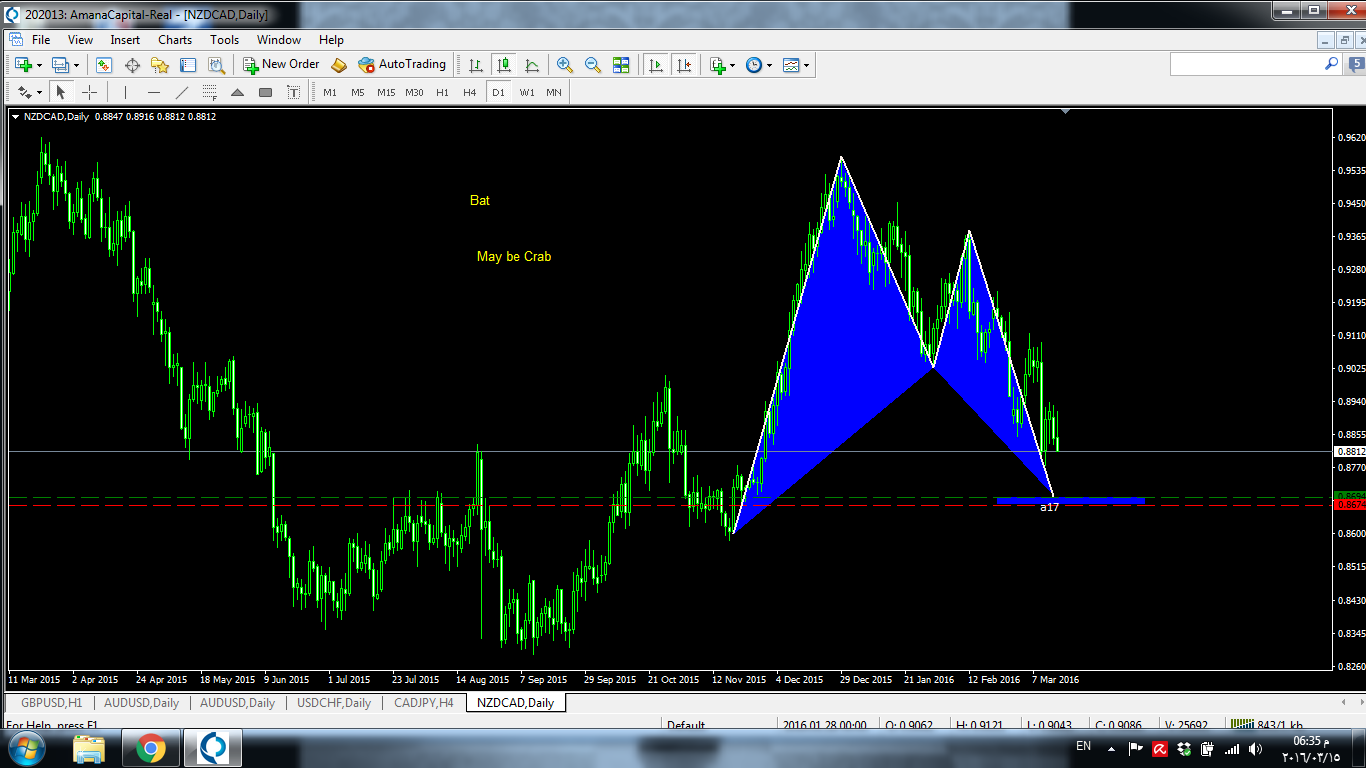Open the Templates dropdown
The width and height of the screenshot is (1366, 768).
pos(796,64)
